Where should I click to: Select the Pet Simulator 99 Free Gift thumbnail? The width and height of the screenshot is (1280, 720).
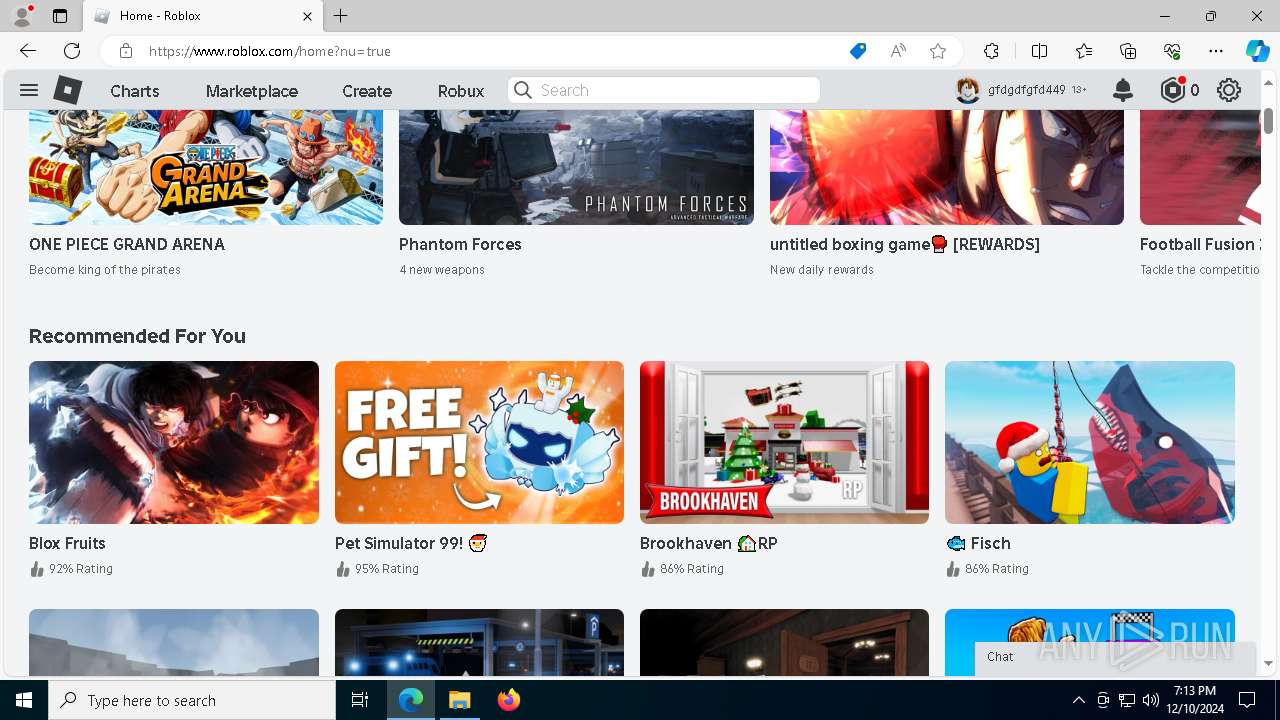pyautogui.click(x=479, y=442)
